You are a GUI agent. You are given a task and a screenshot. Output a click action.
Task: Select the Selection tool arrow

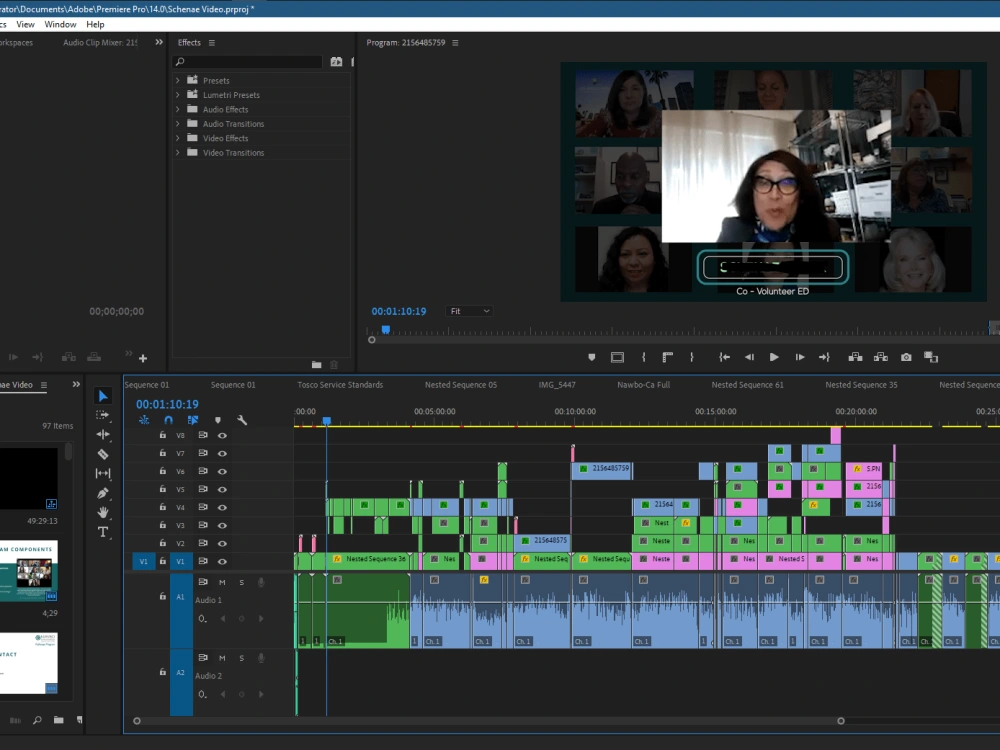(103, 396)
